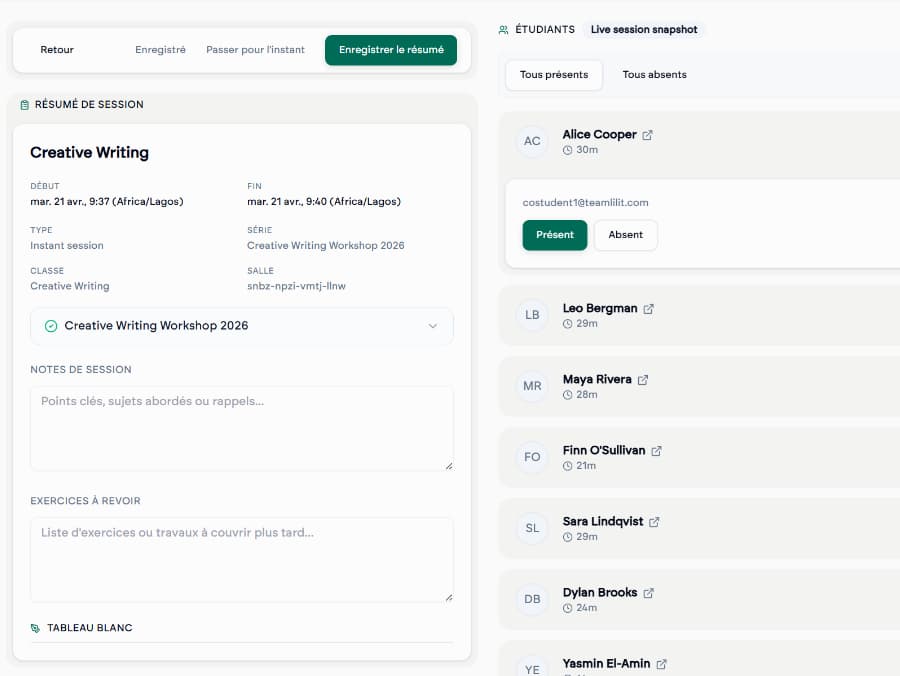Click Passer pour l'instant
900x676 pixels.
click(x=255, y=50)
